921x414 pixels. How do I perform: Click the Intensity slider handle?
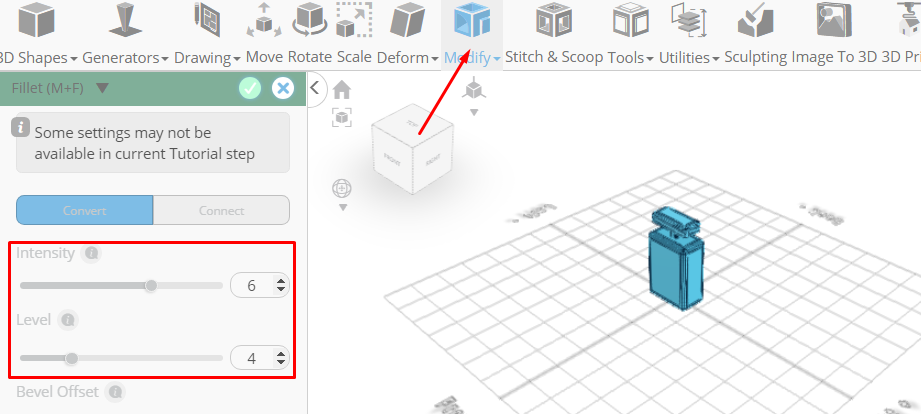pos(151,286)
